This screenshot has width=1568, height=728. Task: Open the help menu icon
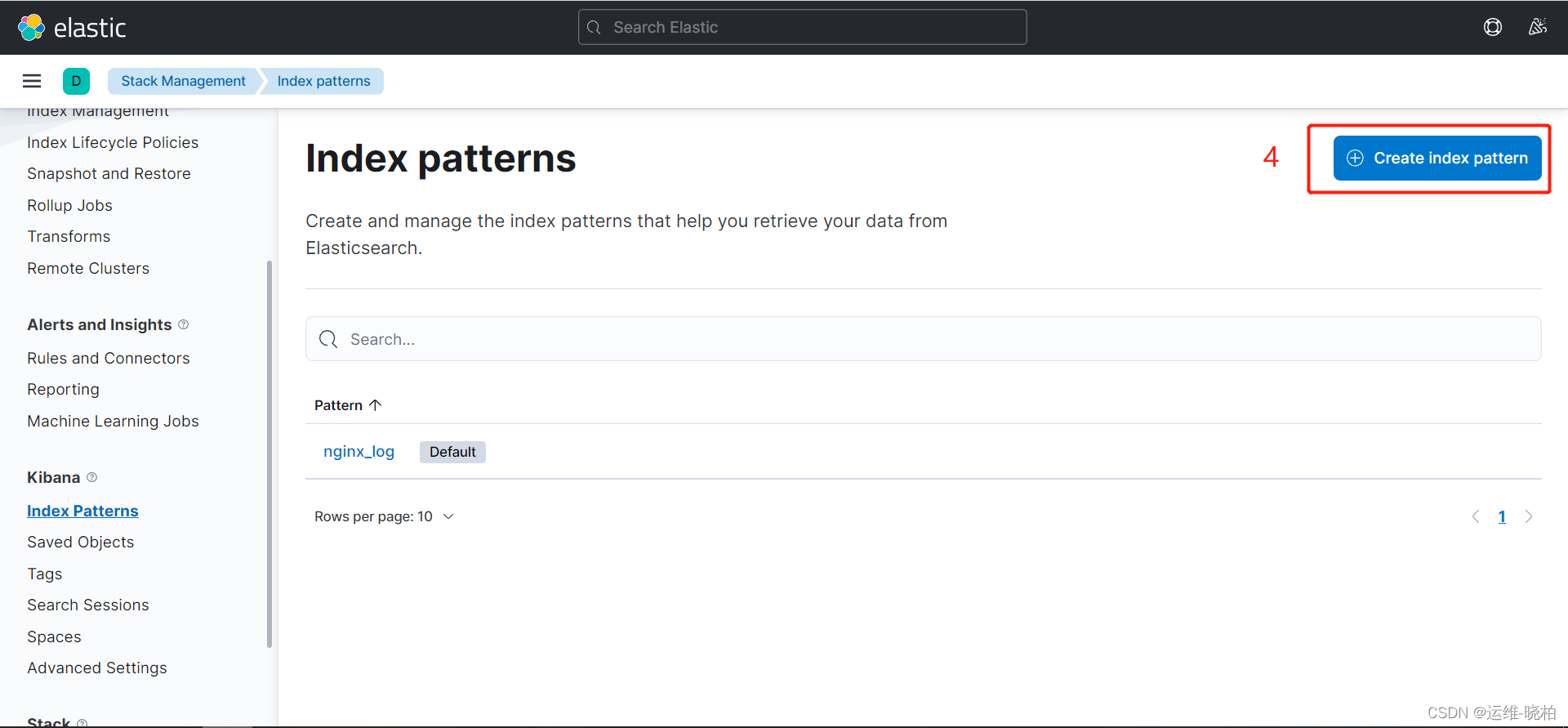1493,28
